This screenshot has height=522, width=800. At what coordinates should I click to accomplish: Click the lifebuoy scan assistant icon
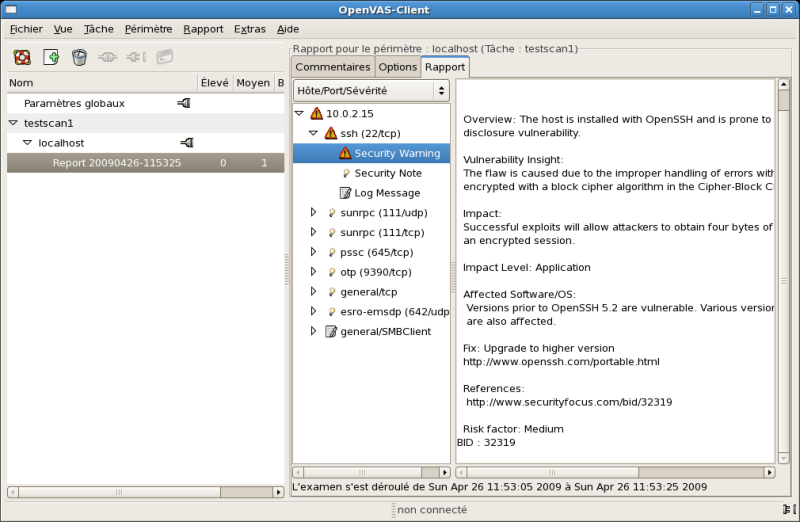pyautogui.click(x=22, y=57)
